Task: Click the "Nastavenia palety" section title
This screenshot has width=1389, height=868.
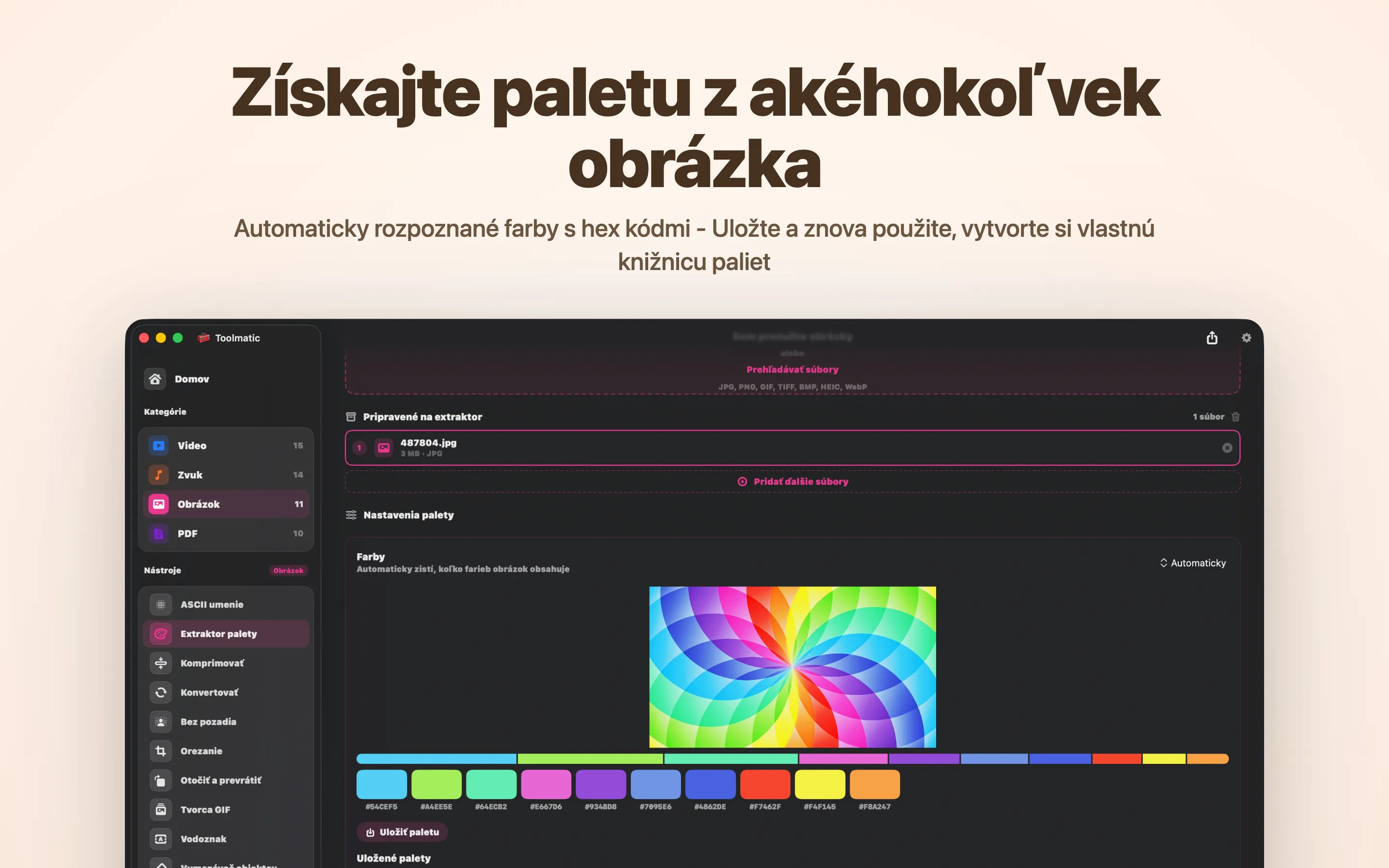Action: click(x=409, y=515)
